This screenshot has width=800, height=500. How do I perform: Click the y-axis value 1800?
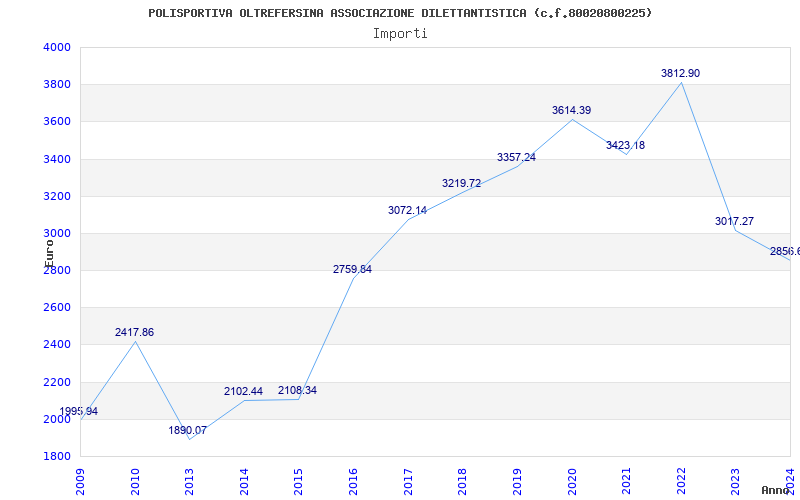click(57, 457)
